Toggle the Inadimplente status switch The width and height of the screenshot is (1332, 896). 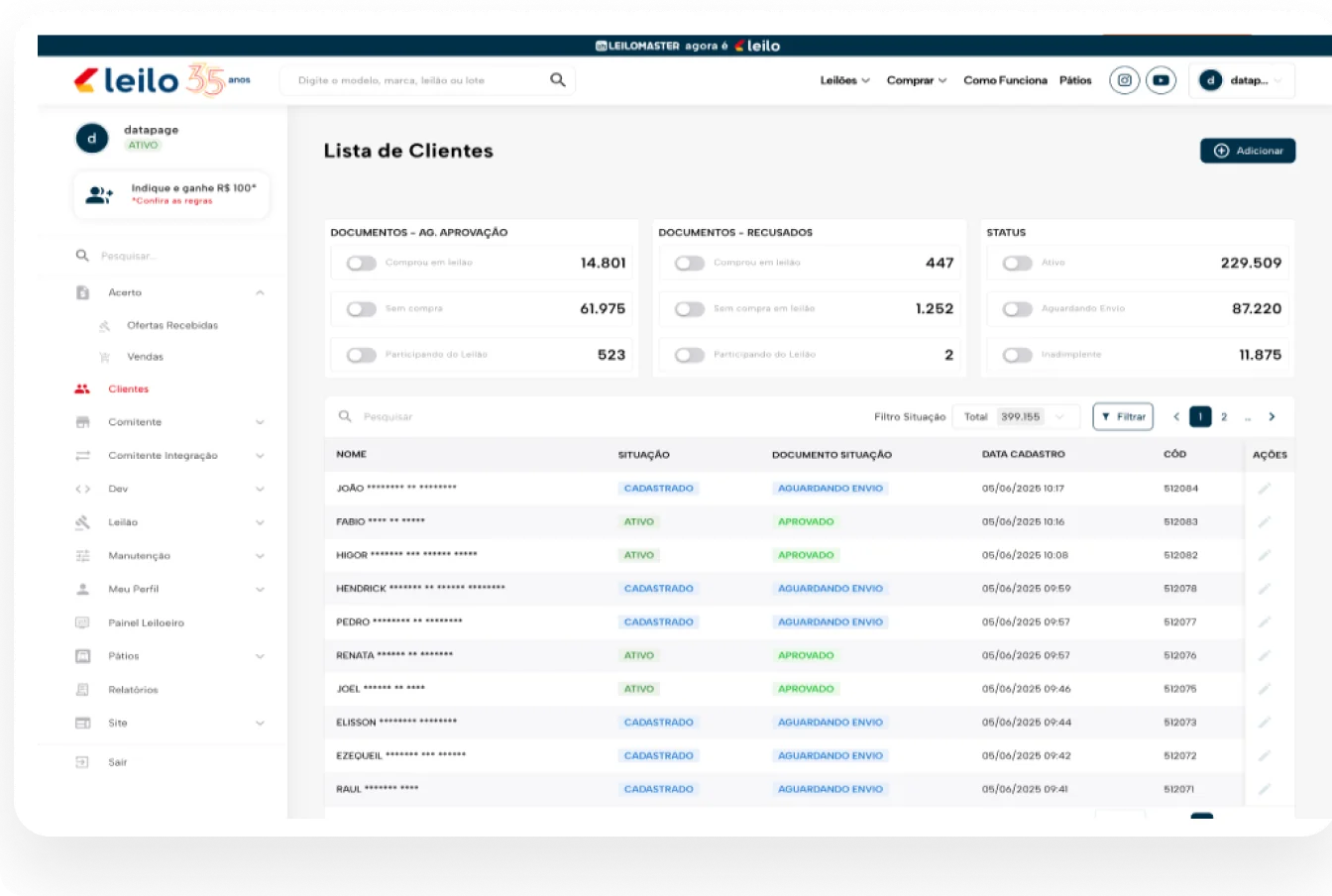click(x=1018, y=355)
